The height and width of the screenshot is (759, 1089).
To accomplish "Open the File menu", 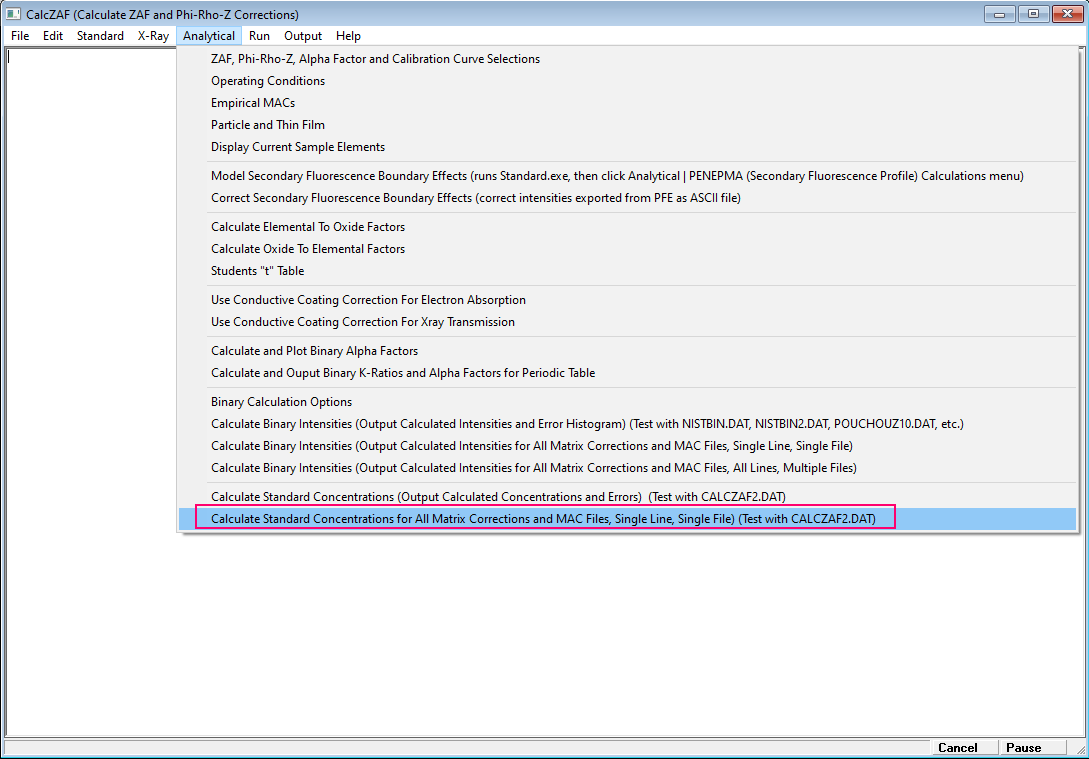I will pos(20,36).
